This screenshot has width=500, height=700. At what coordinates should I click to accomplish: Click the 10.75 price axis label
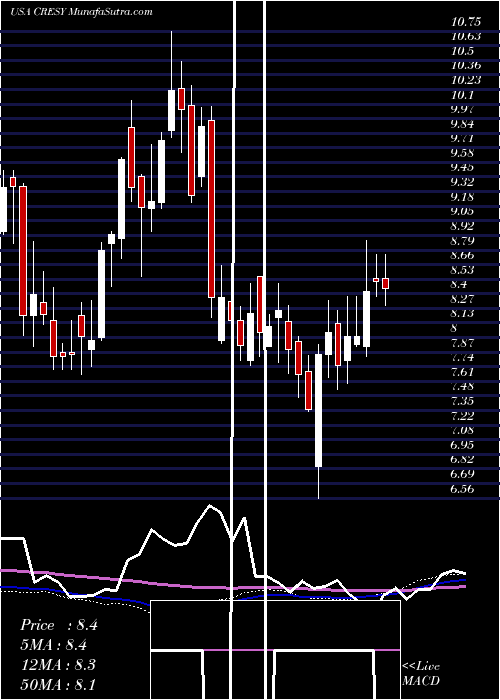click(x=466, y=22)
